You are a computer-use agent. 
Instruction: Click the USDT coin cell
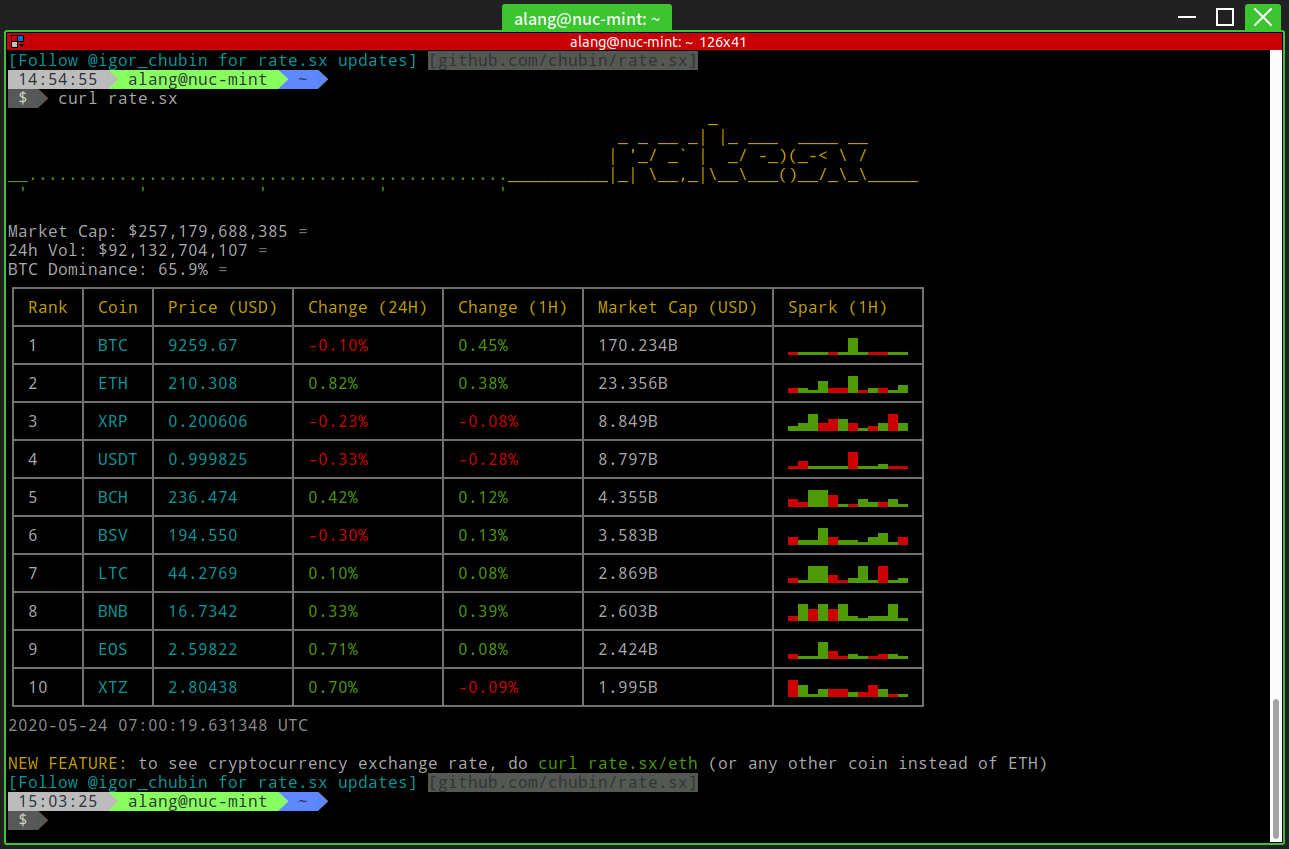[118, 459]
